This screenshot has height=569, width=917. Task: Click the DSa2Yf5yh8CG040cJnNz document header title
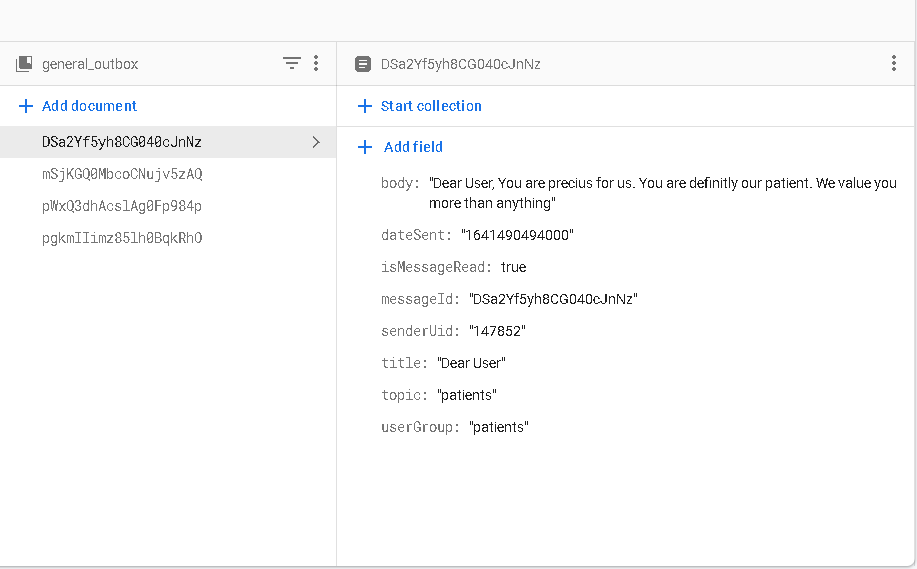(460, 64)
